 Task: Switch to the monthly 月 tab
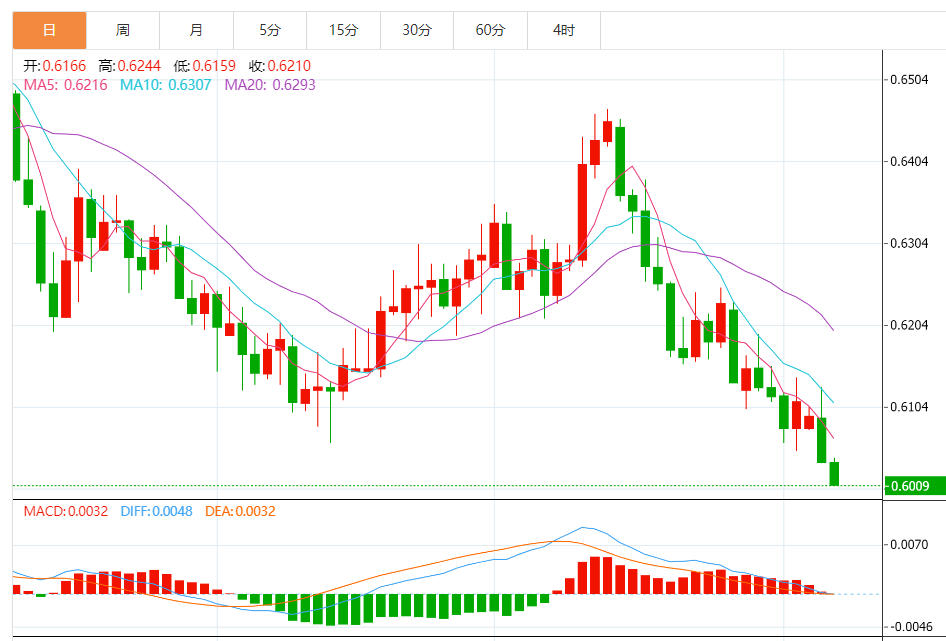click(x=197, y=30)
